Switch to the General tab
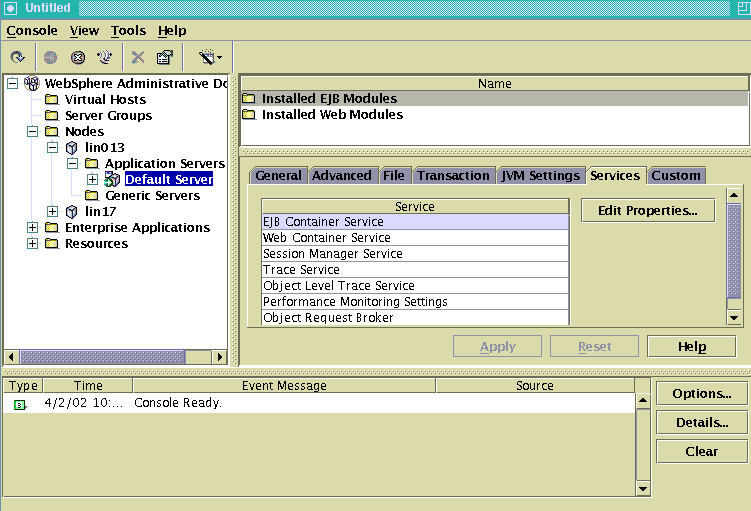 point(278,175)
